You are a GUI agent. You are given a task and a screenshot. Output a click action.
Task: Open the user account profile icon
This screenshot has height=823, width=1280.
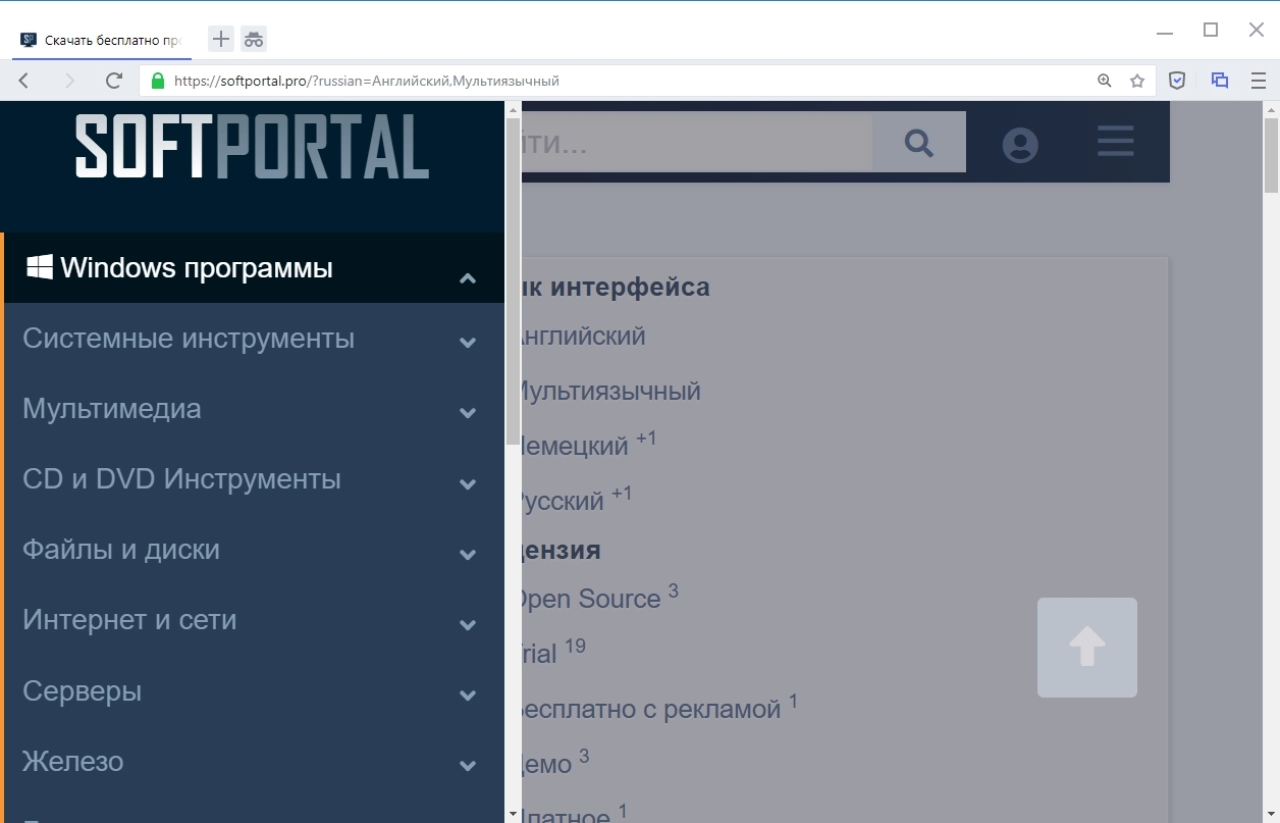point(1020,145)
